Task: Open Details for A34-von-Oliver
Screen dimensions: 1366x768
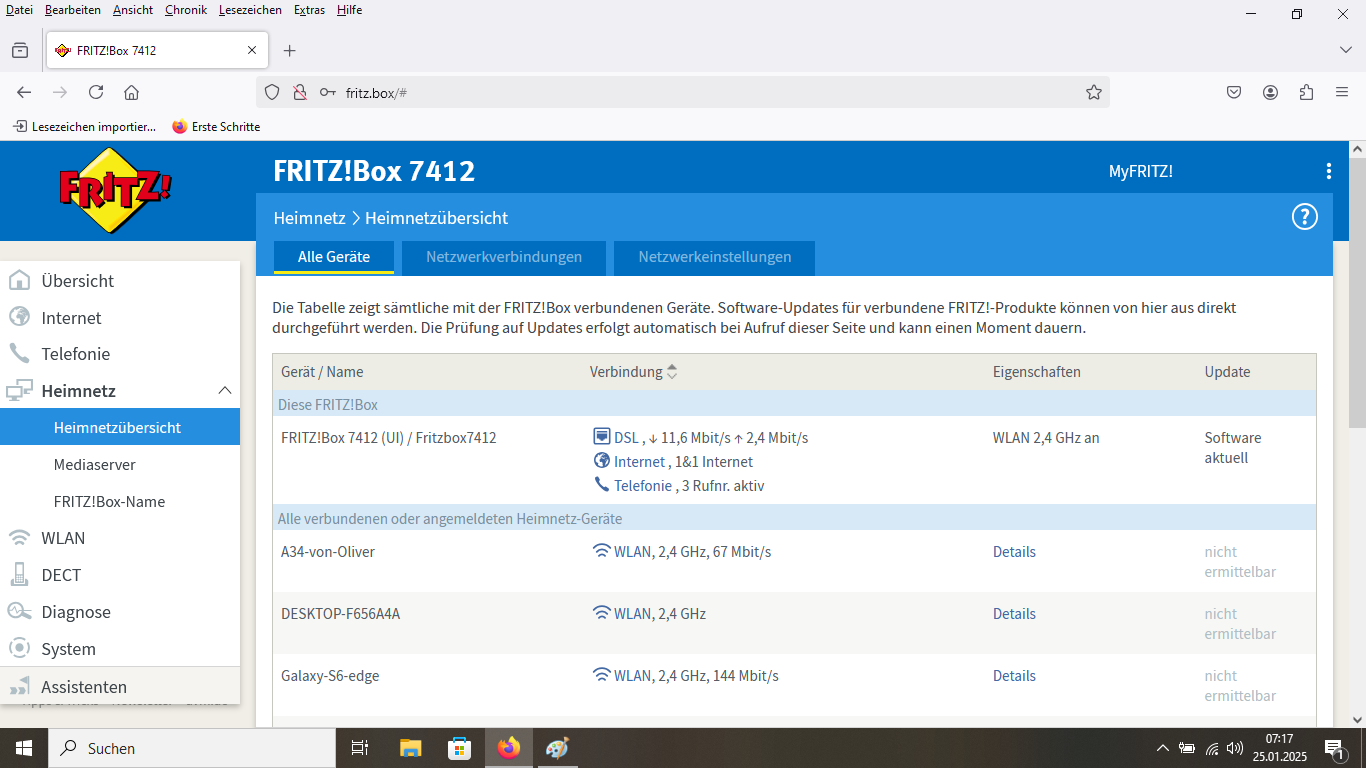Action: tap(1014, 552)
